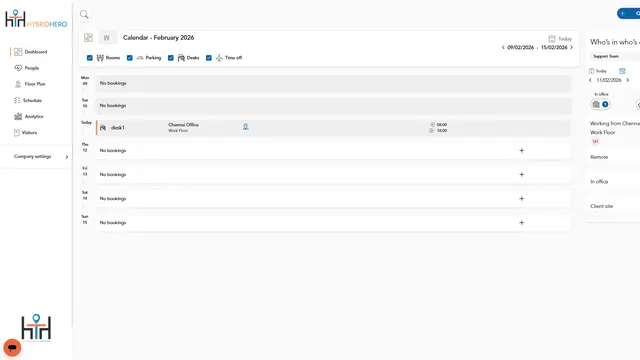Open the People page
Image resolution: width=640 pixels, height=360 pixels.
[27, 68]
